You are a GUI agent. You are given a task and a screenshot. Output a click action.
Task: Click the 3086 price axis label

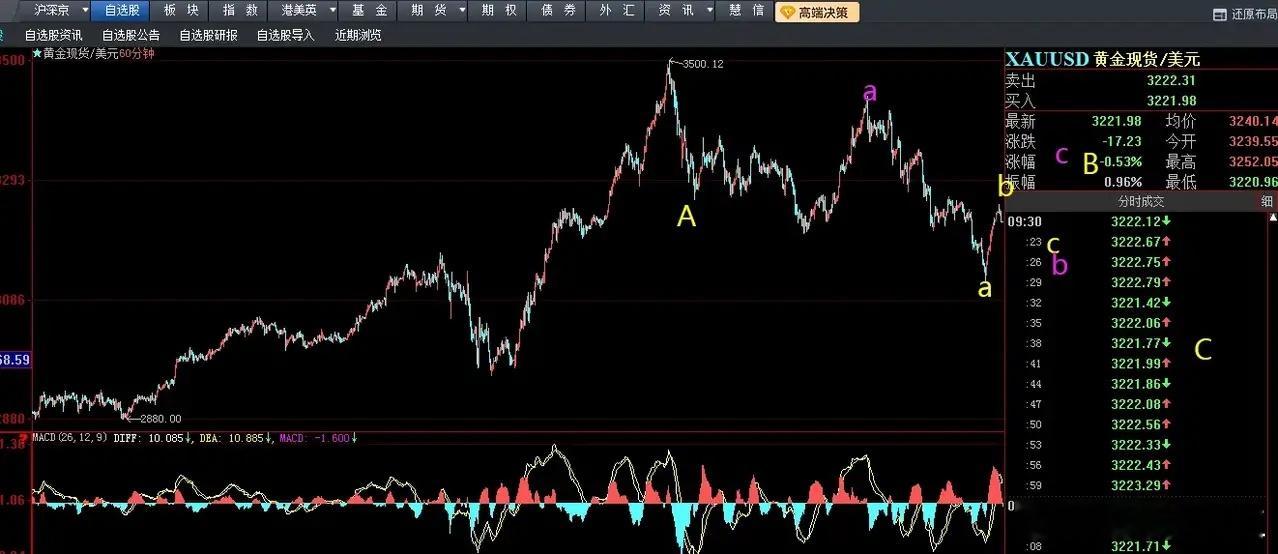(15, 300)
